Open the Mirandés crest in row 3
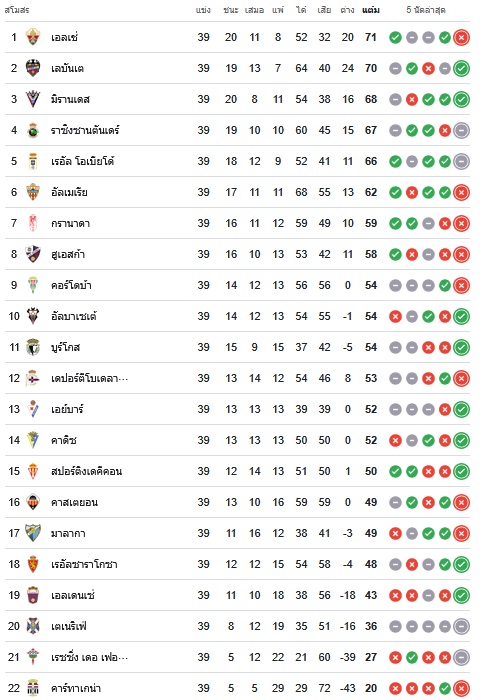The width and height of the screenshot is (485, 700). pyautogui.click(x=33, y=99)
